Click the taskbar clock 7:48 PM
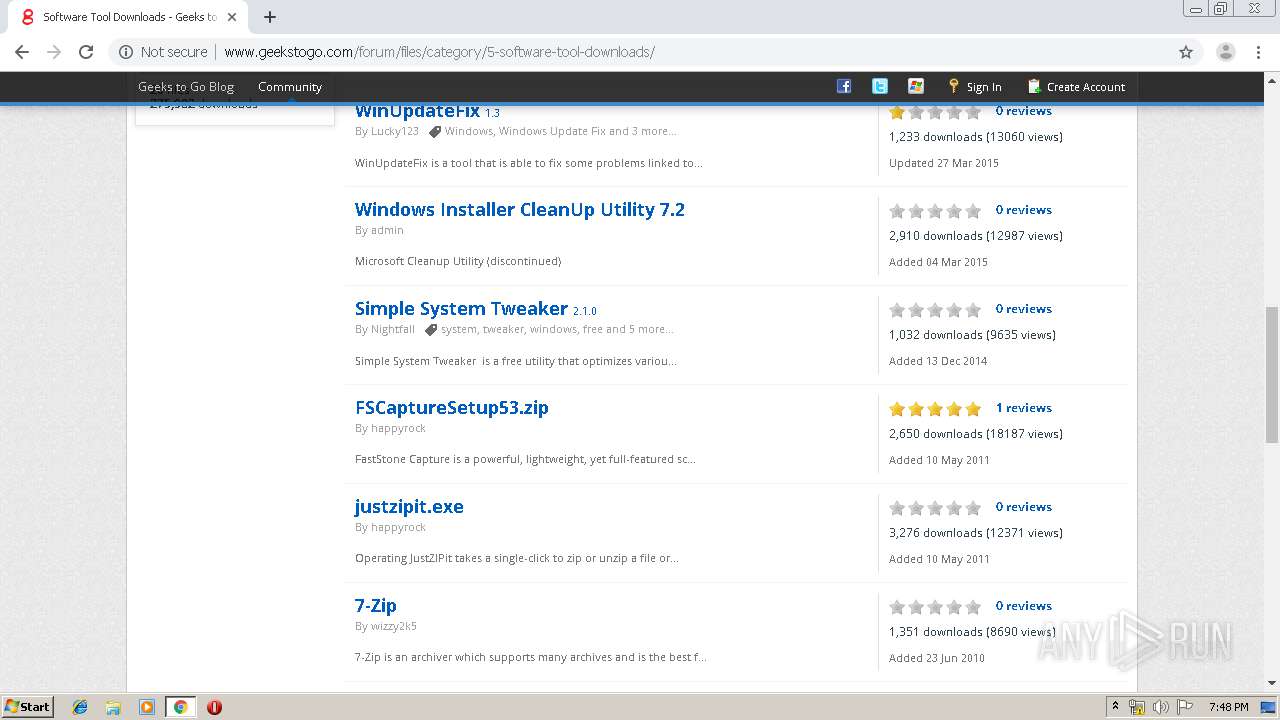Screen dimensions: 1280x720 pyautogui.click(x=1228, y=707)
